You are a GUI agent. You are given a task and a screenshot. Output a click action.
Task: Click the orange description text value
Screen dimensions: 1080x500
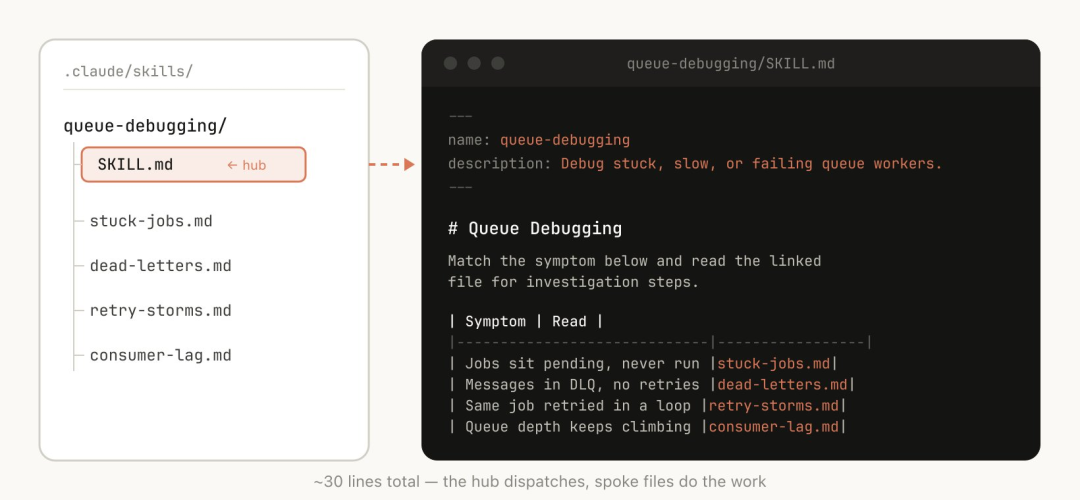[751, 164]
